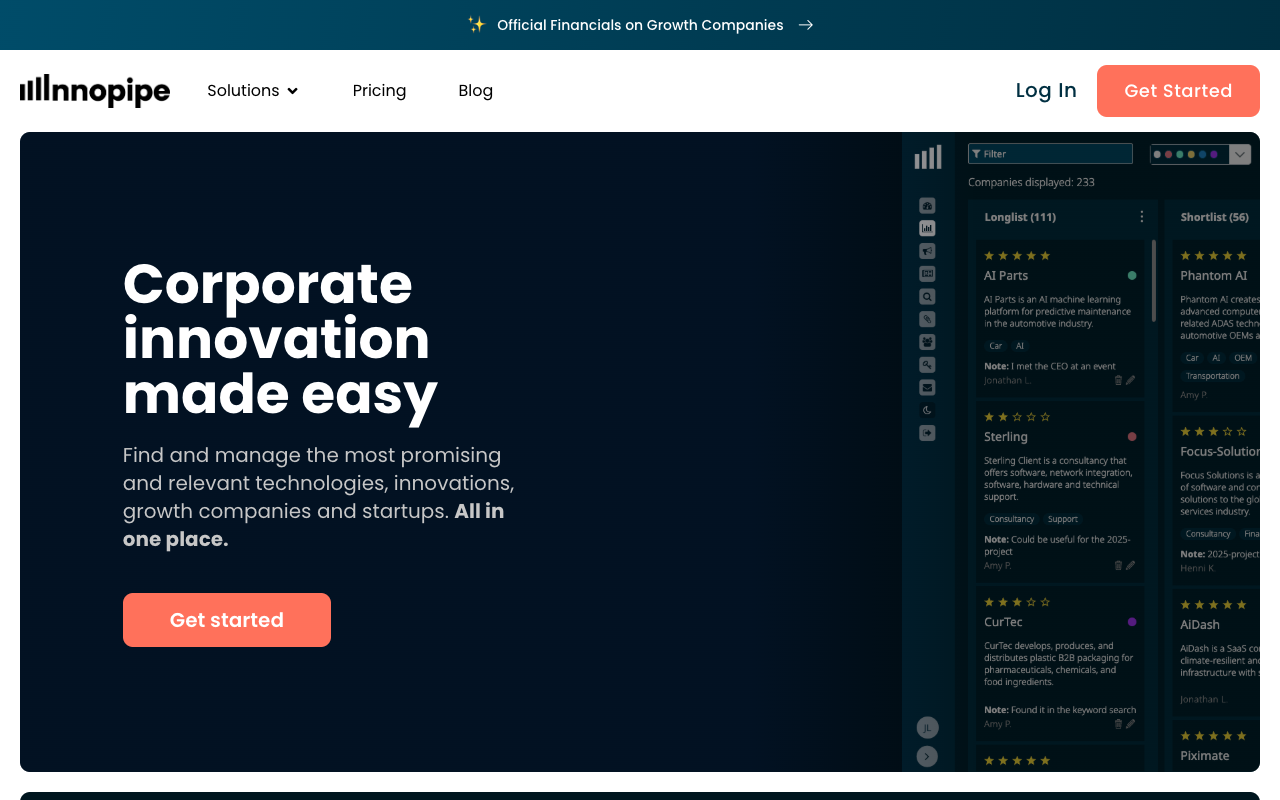This screenshot has height=800, width=1280.
Task: Open messages using the envelope icon
Action: pos(927,386)
